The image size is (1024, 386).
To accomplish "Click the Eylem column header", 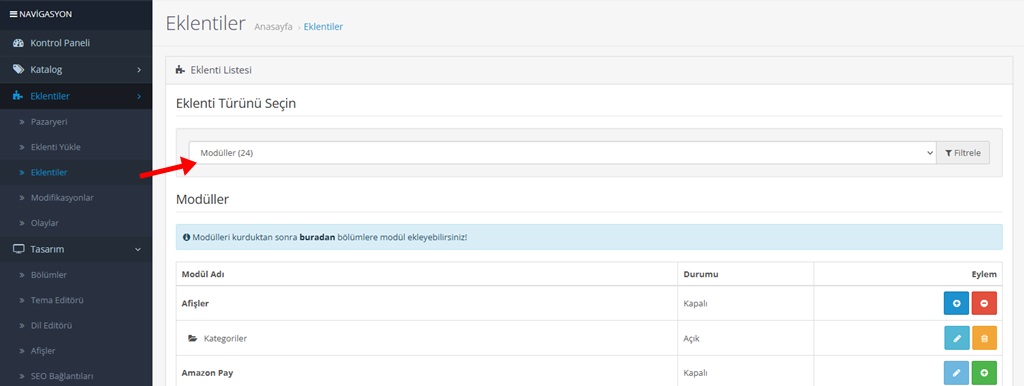I will (x=985, y=274).
